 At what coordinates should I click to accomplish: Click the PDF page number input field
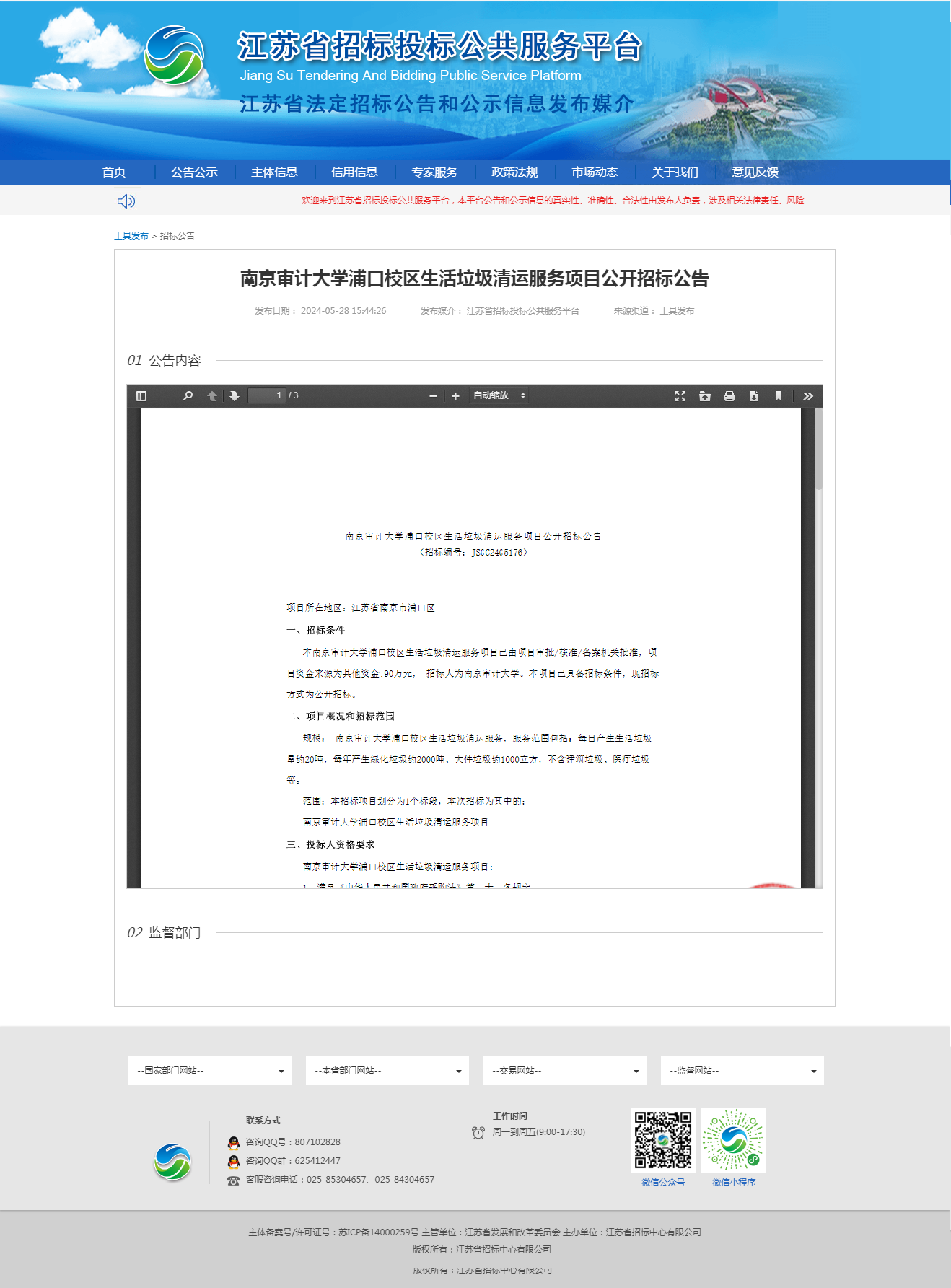point(267,395)
